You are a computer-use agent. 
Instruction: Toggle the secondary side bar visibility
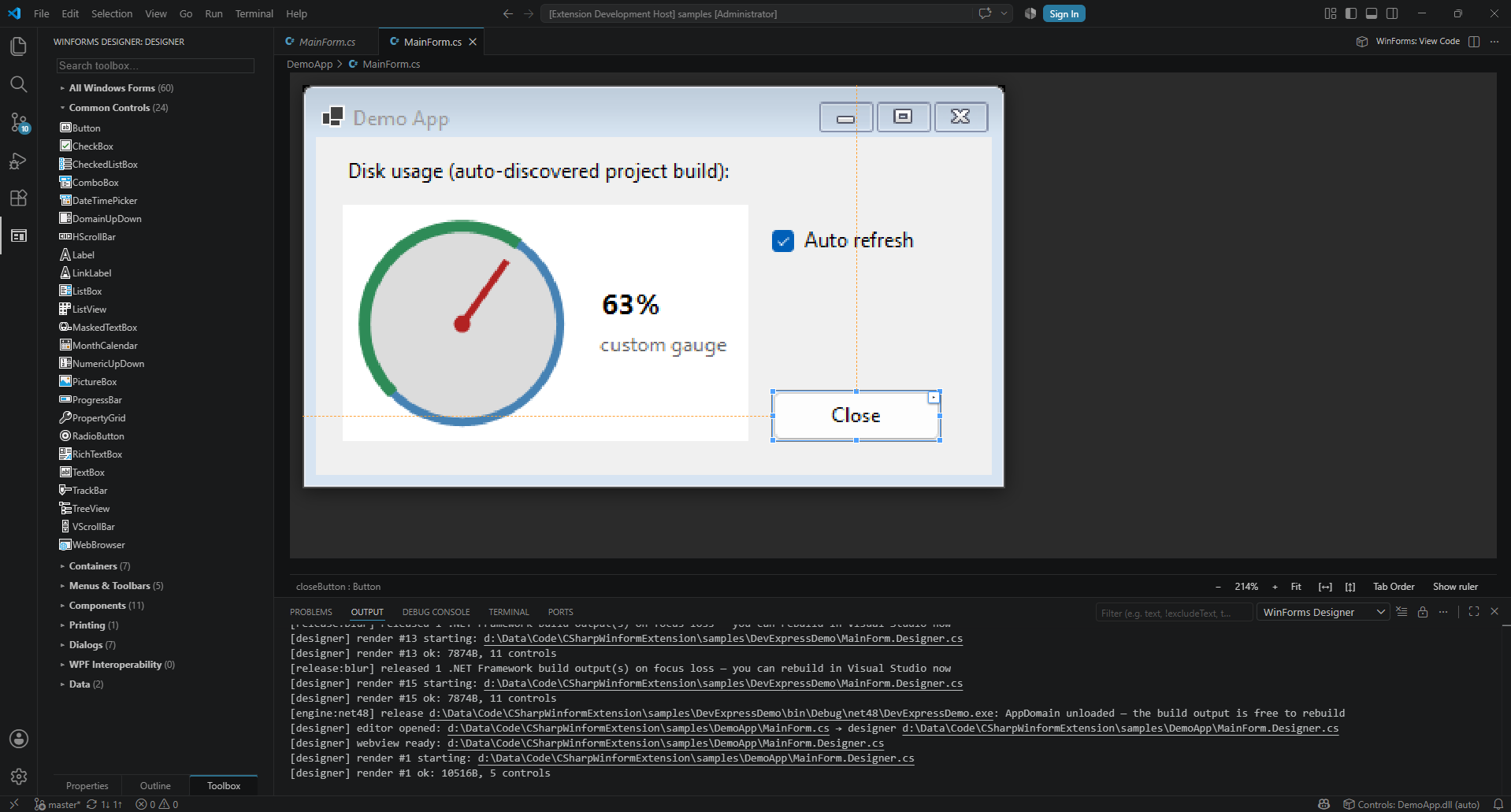coord(1392,13)
